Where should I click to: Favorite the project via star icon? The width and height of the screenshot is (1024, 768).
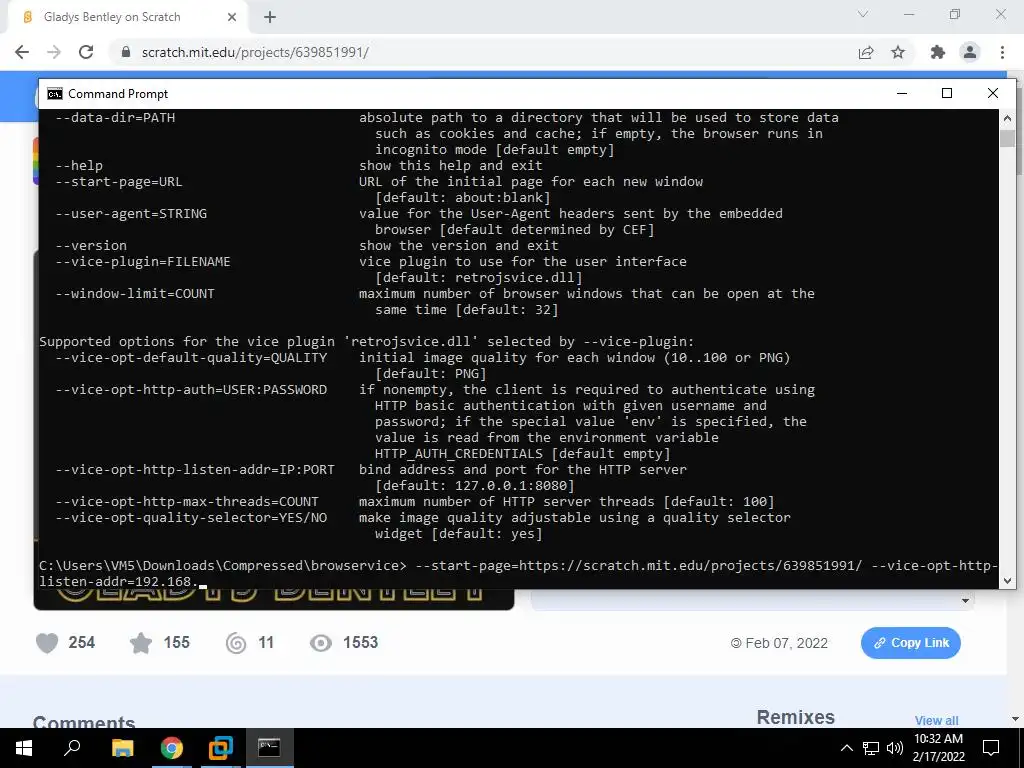pyautogui.click(x=141, y=643)
